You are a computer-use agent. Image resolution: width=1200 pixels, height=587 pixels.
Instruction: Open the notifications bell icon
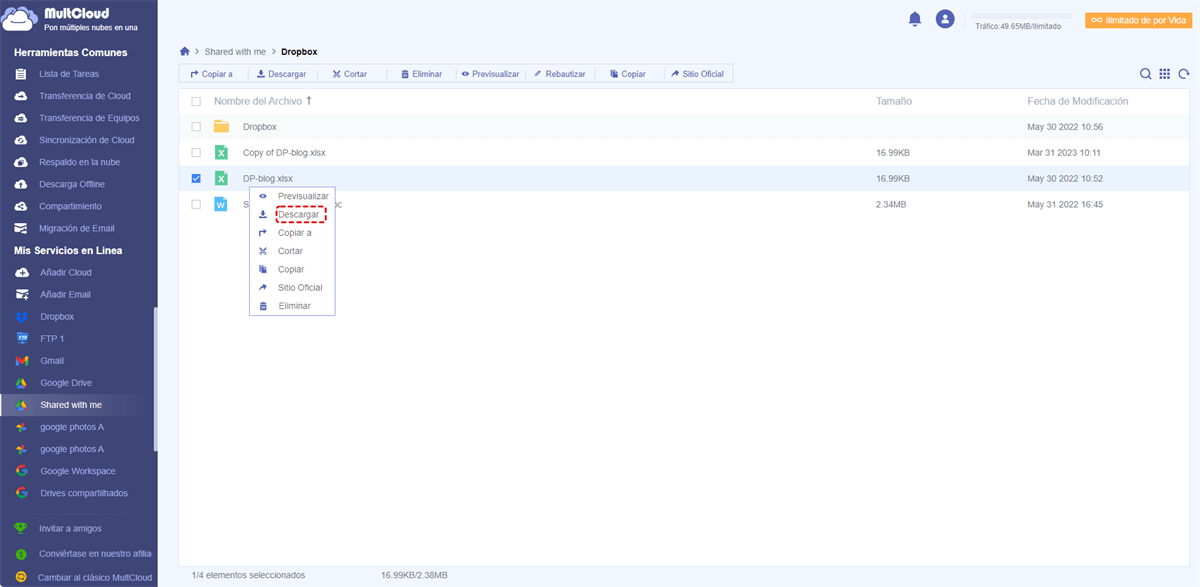pos(914,19)
